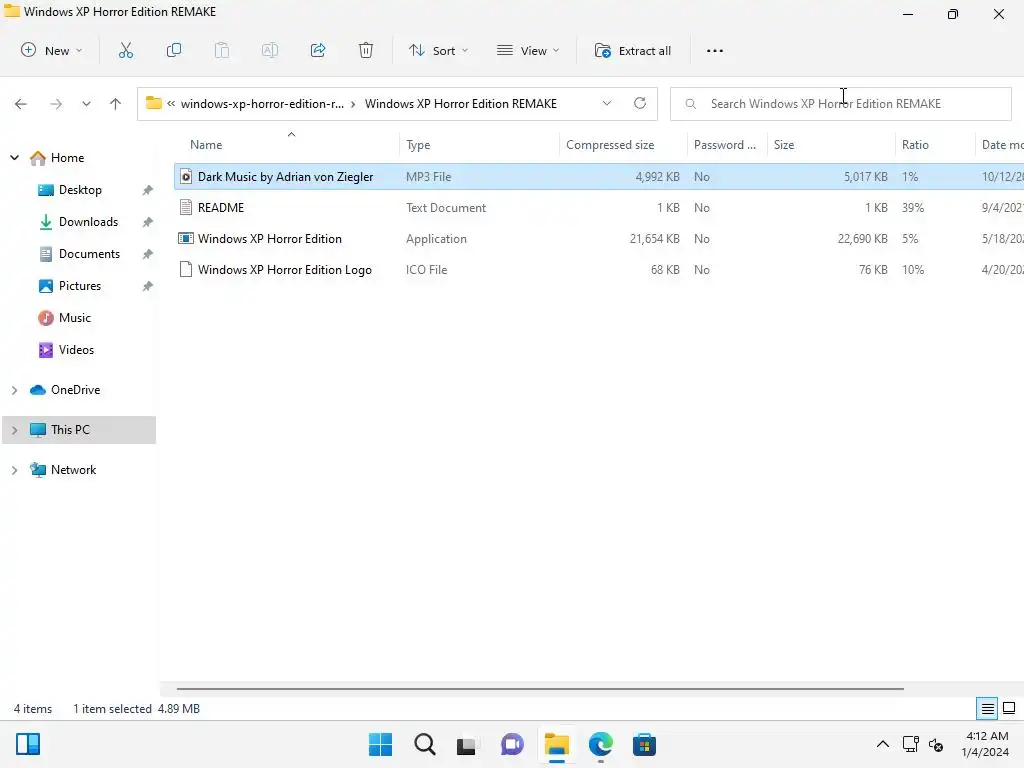Click the 21,654 KB compressed size cell

[x=654, y=239]
